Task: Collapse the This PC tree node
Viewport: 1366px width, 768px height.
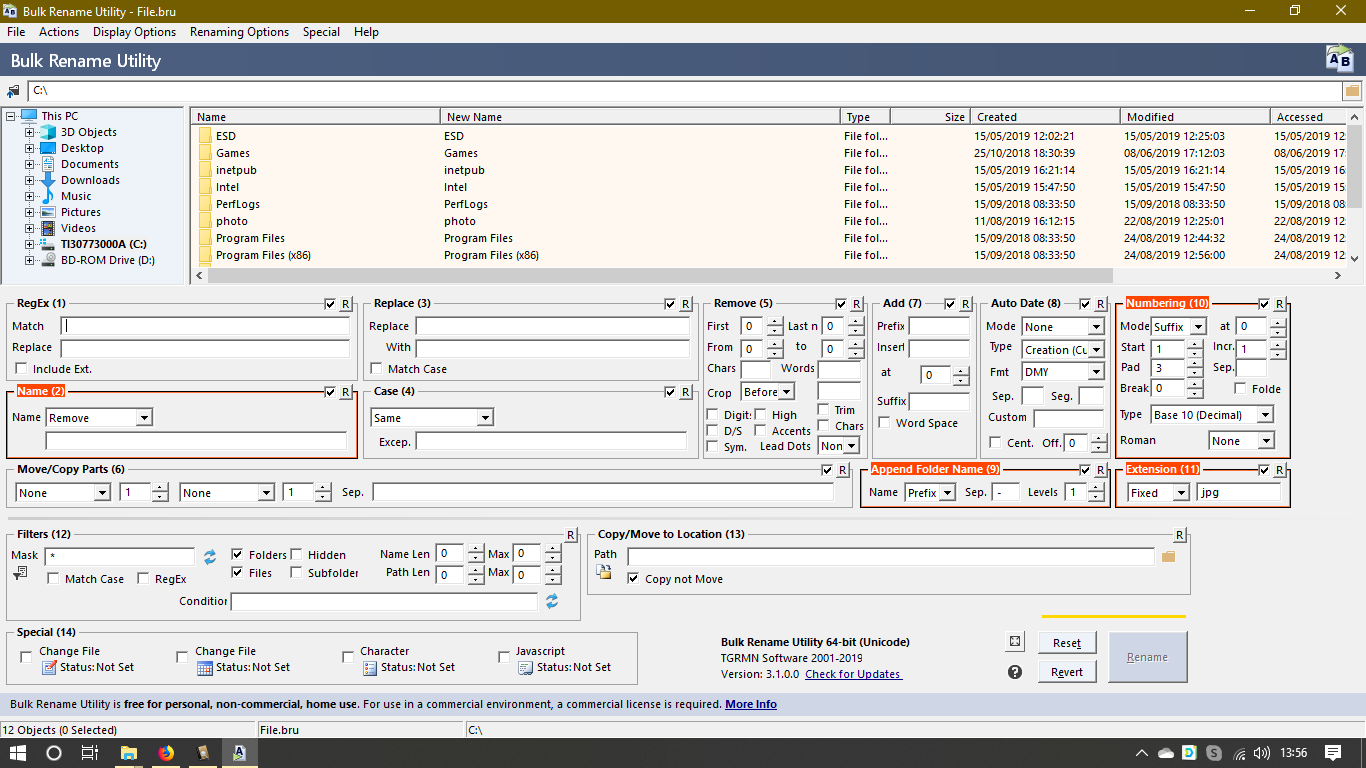Action: [x=10, y=116]
